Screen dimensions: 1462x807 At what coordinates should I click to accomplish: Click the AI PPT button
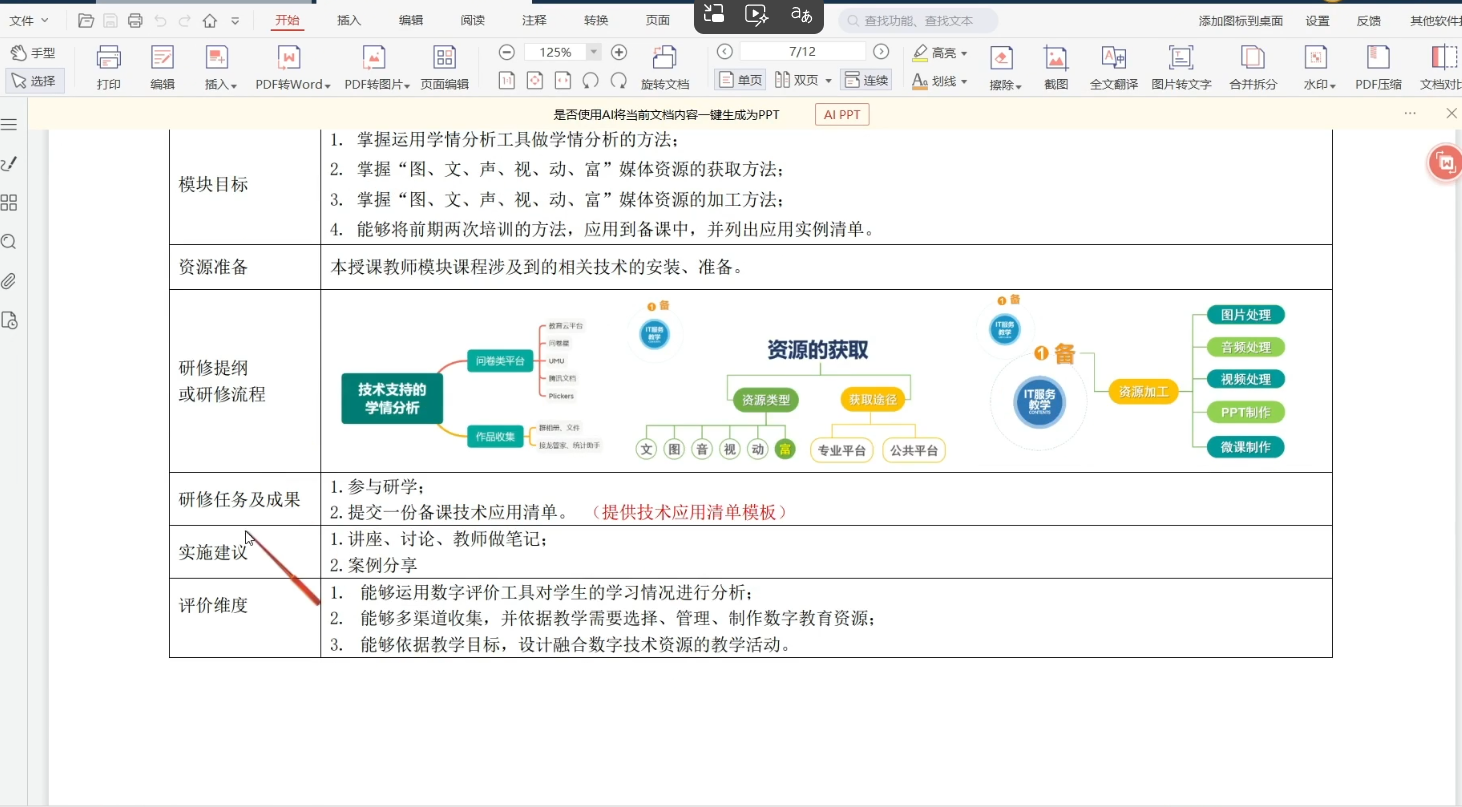842,115
